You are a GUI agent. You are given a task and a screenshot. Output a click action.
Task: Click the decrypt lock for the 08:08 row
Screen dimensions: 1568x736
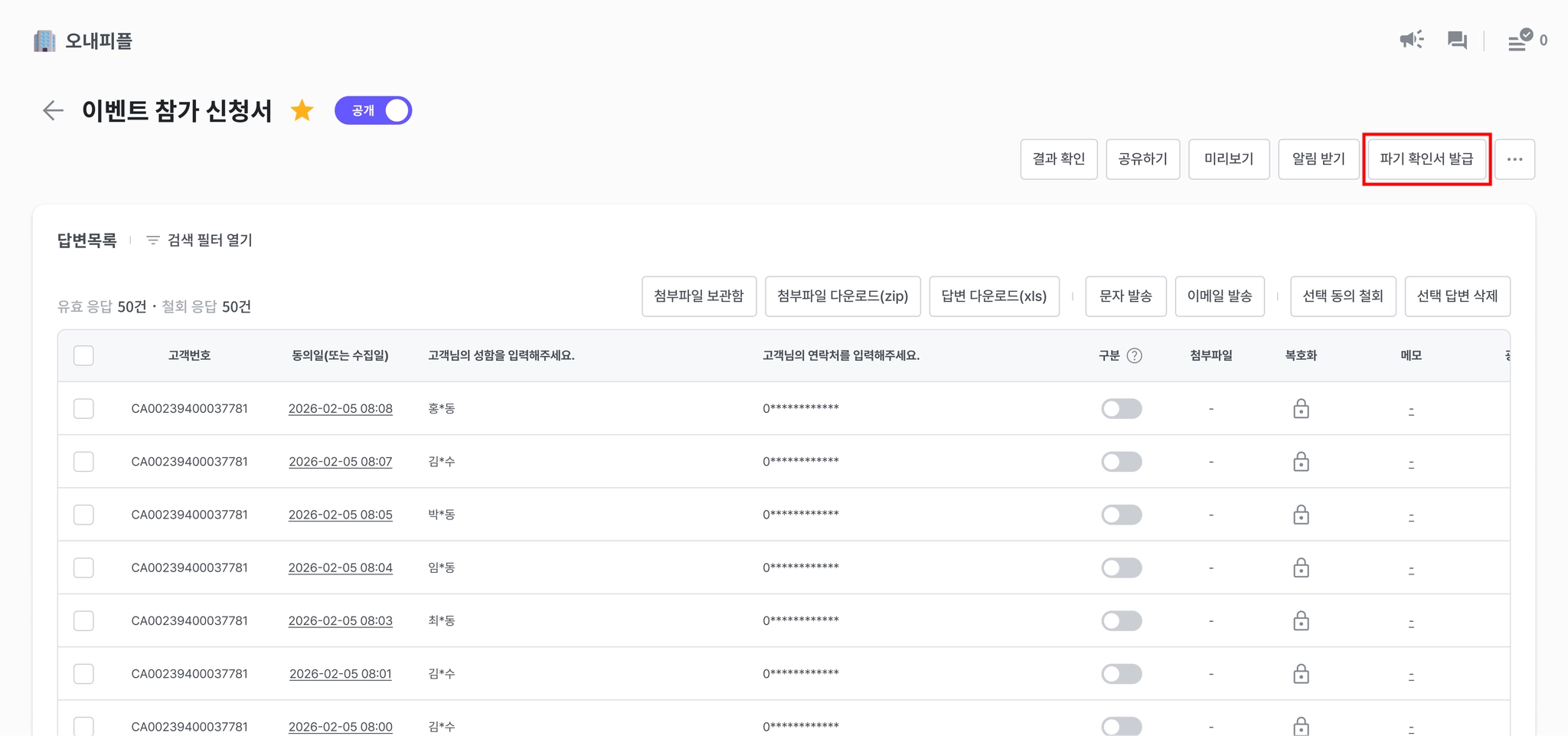pyautogui.click(x=1301, y=408)
